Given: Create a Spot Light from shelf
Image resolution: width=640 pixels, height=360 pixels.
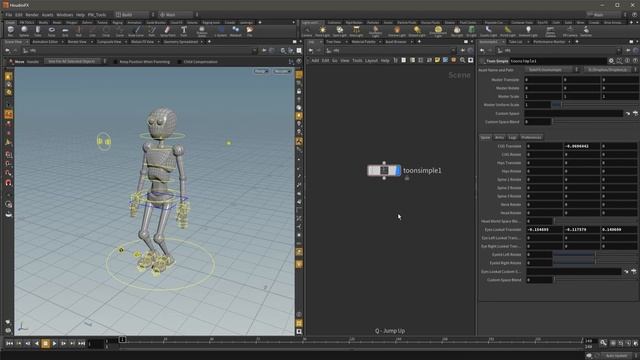Looking at the screenshot, I should point(339,31).
